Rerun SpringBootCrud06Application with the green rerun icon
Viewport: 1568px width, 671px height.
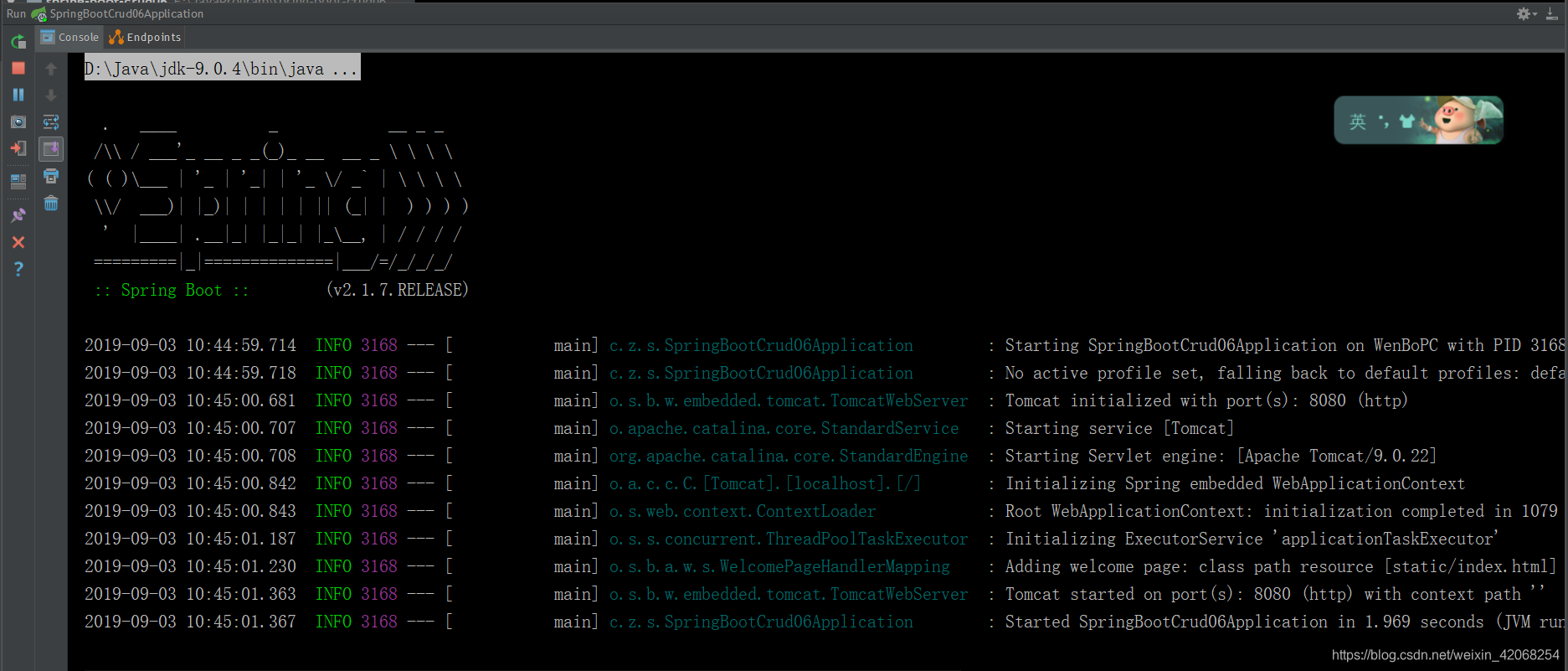[x=18, y=40]
